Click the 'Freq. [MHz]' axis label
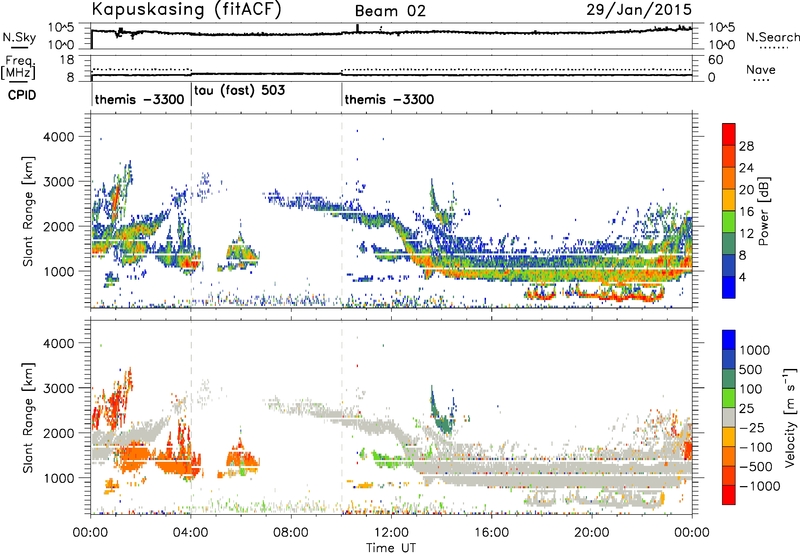Image resolution: width=800 pixels, height=554 pixels. 18,67
